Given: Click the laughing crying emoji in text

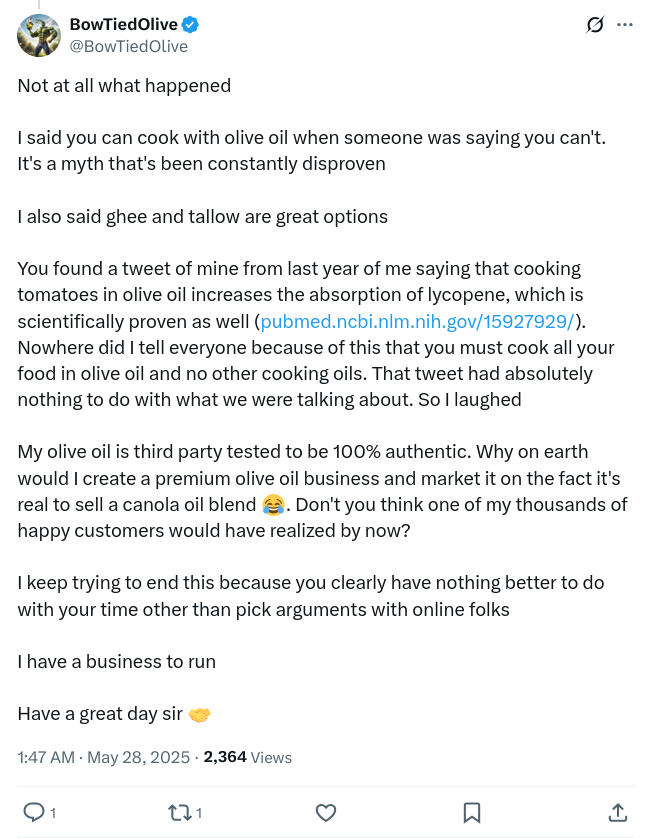Looking at the screenshot, I should coord(273,505).
